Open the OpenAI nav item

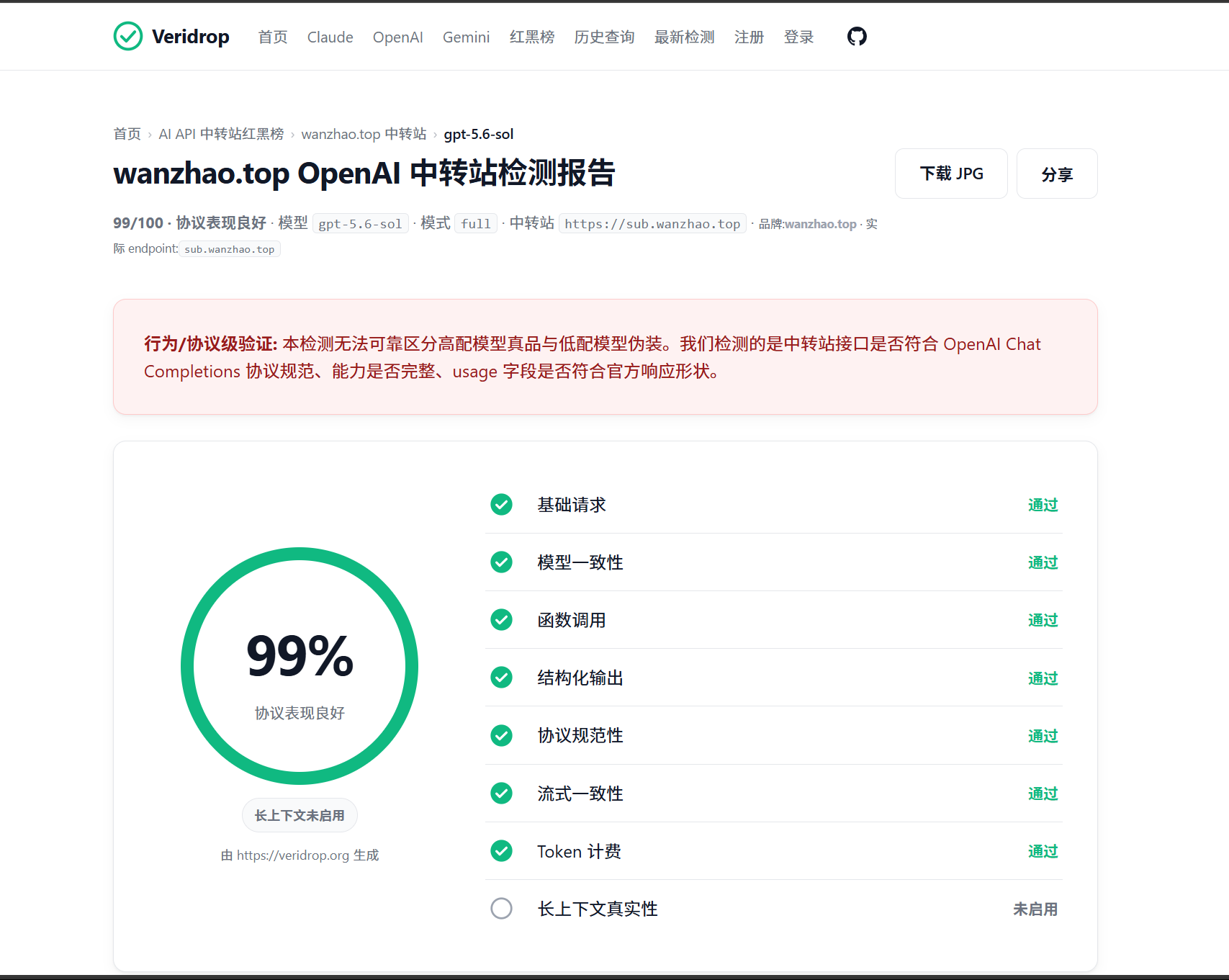point(397,37)
